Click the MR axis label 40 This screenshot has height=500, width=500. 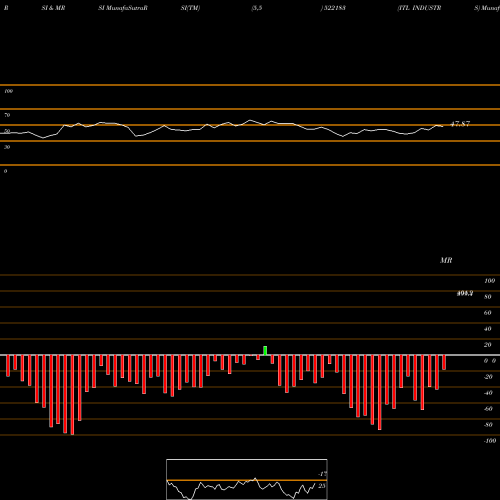[488, 329]
